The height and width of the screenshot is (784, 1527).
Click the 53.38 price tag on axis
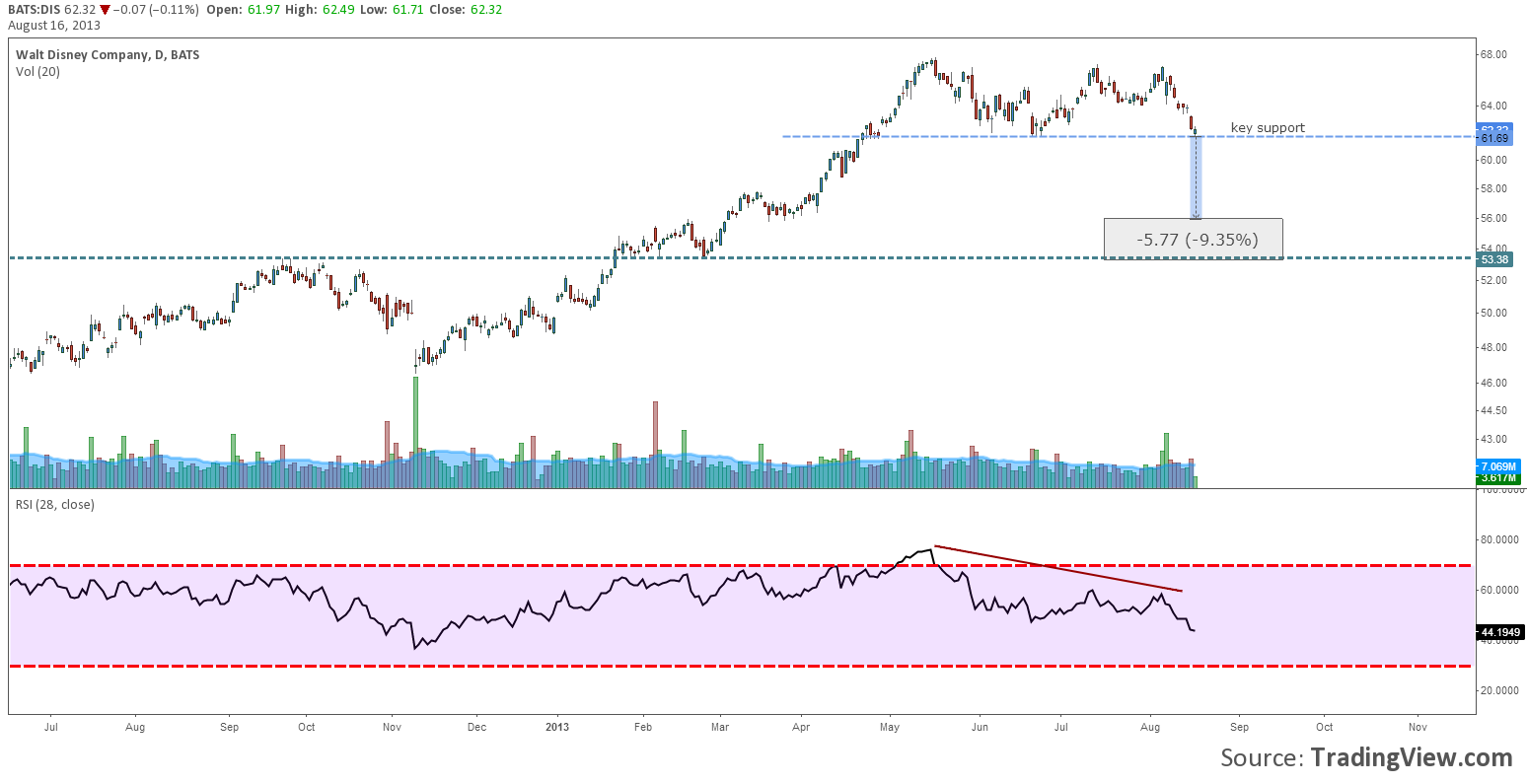[x=1494, y=259]
